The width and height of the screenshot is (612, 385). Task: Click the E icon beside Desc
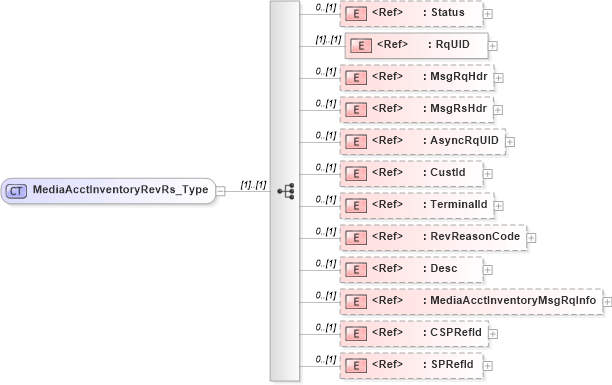coord(356,270)
